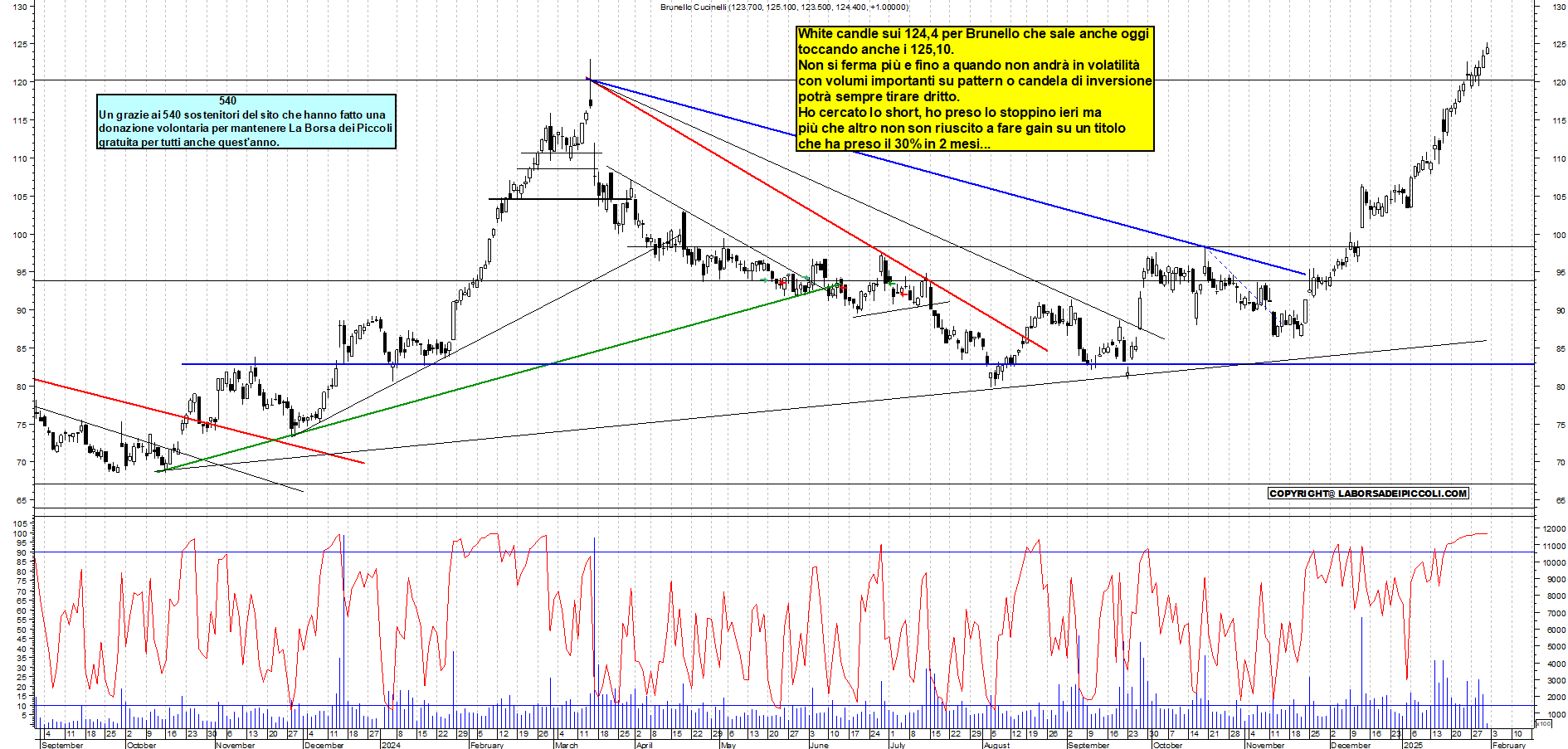Select the line 'Ho cercato lo short'

949,112
